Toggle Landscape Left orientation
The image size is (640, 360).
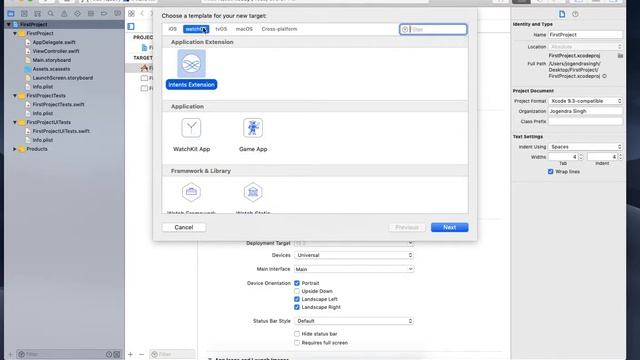click(x=297, y=299)
